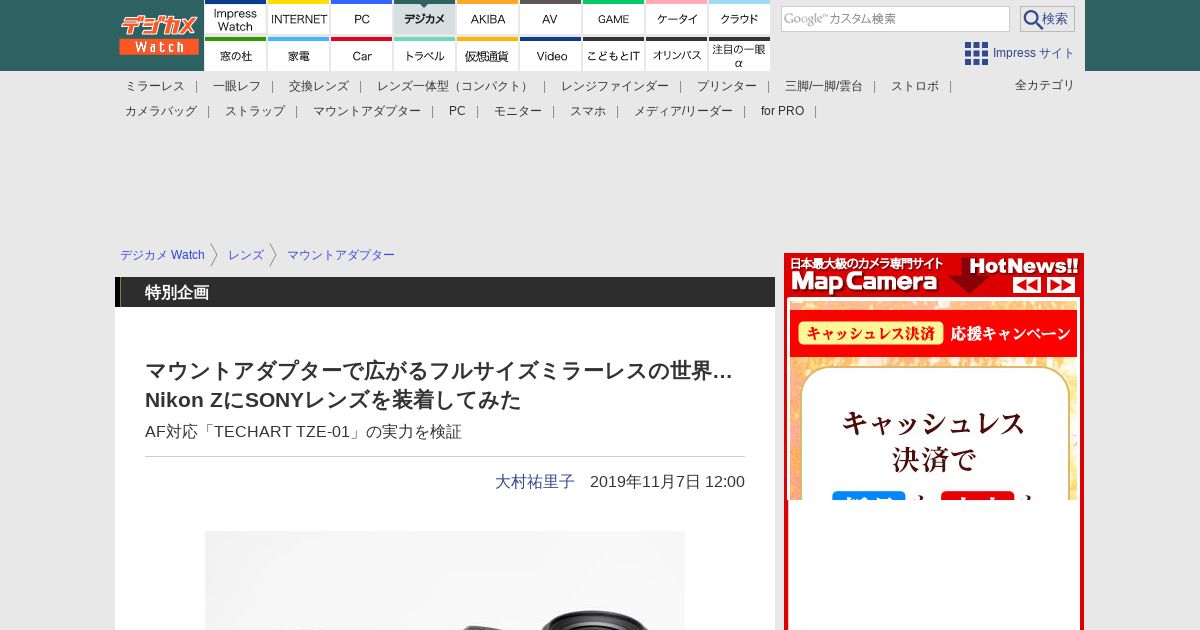Go to デジカメ Watch breadcrumb
This screenshot has width=1200, height=630.
pos(162,255)
